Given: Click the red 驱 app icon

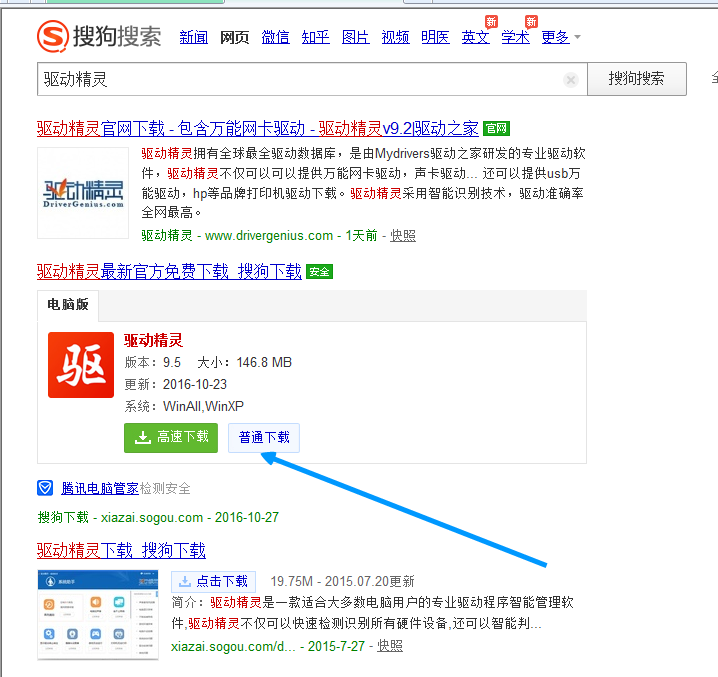Looking at the screenshot, I should (81, 365).
